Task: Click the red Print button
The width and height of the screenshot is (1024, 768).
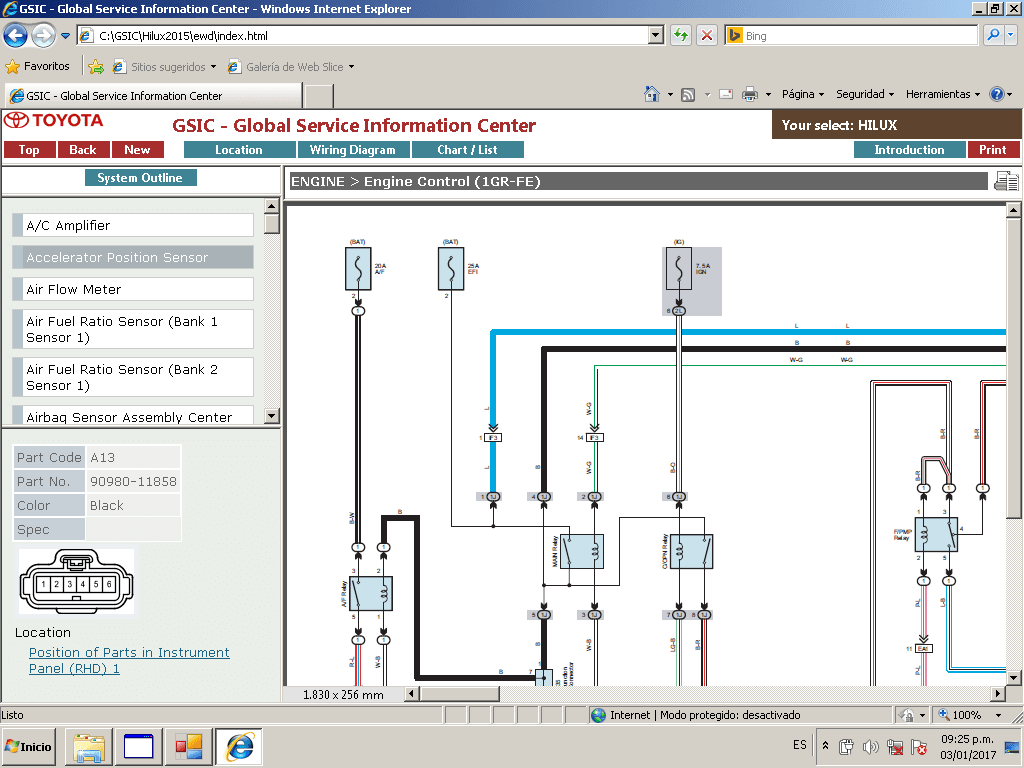Action: coord(993,150)
